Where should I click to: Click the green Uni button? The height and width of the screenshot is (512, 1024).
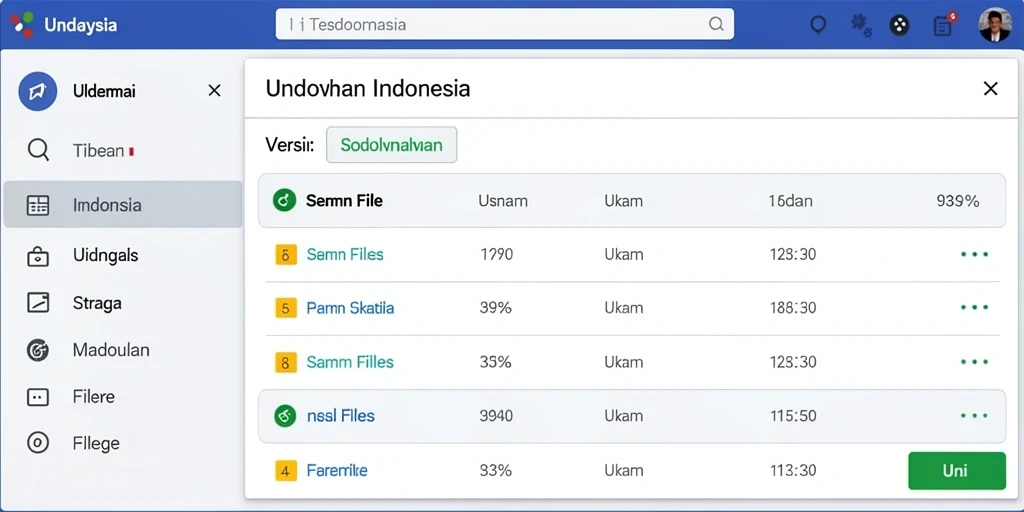957,470
